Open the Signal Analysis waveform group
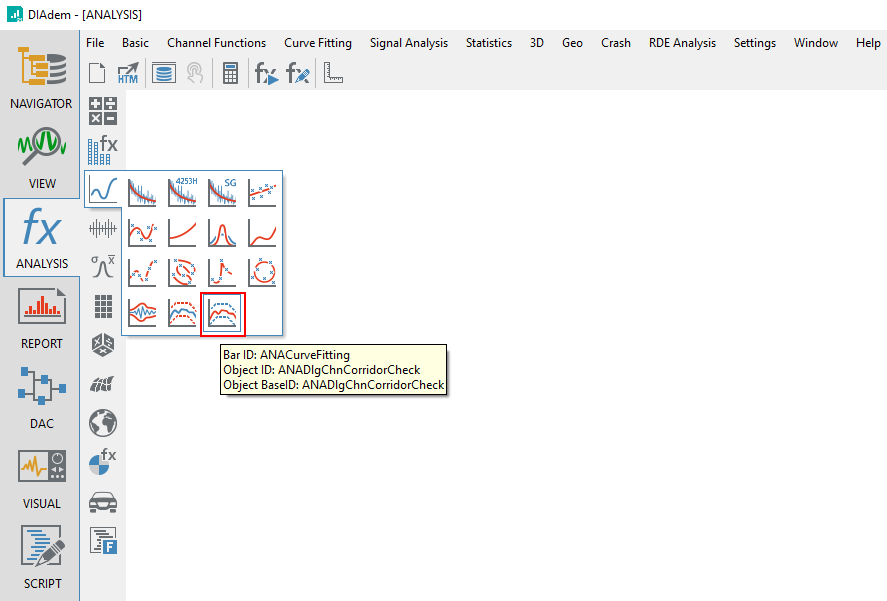The height and width of the screenshot is (601, 887). (x=103, y=228)
